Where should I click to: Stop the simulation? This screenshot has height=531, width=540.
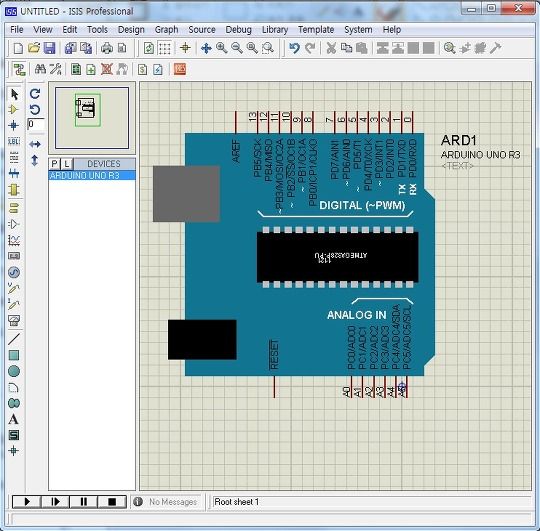pos(112,502)
